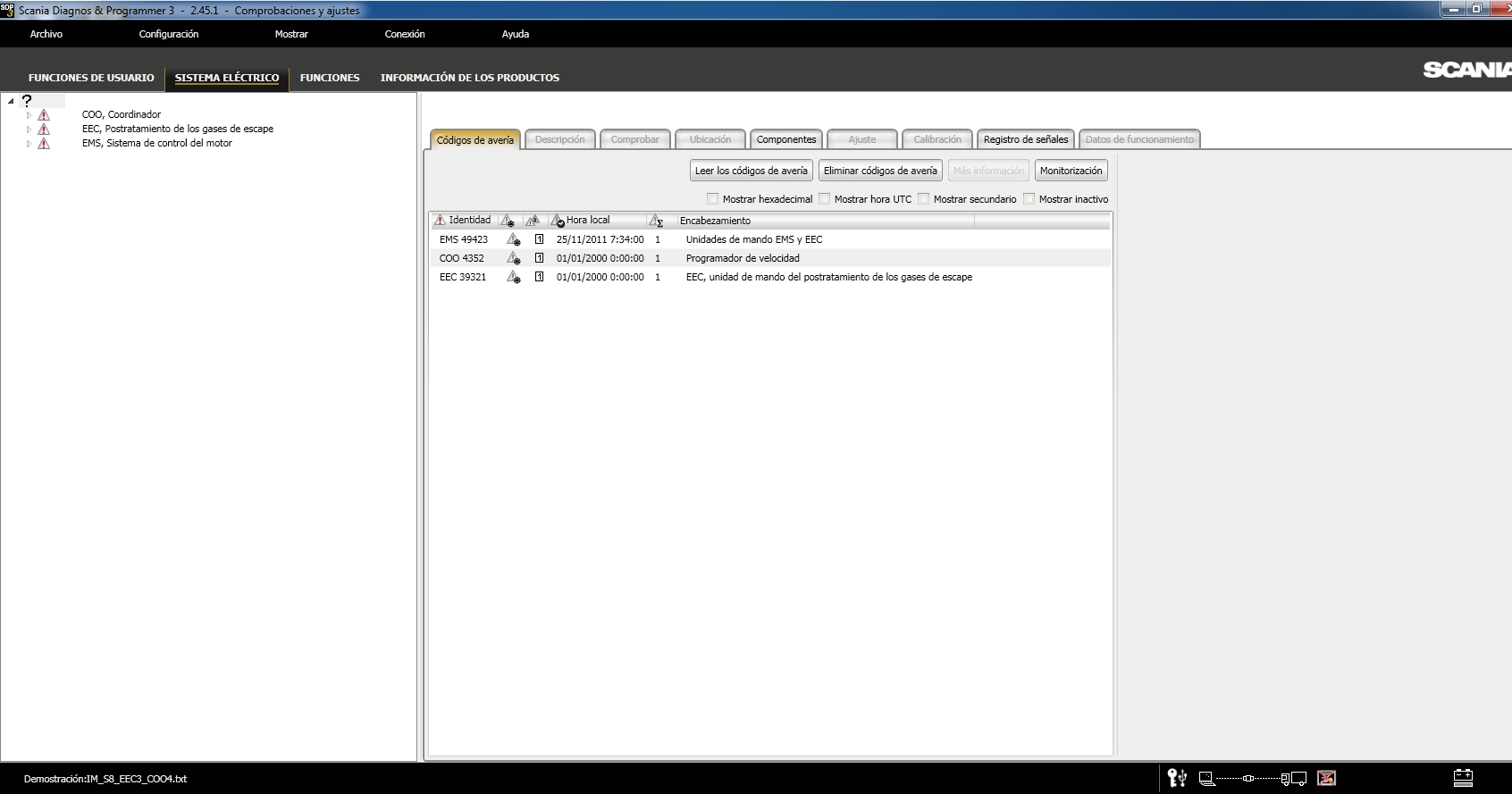Select the Componentes tab

[786, 139]
